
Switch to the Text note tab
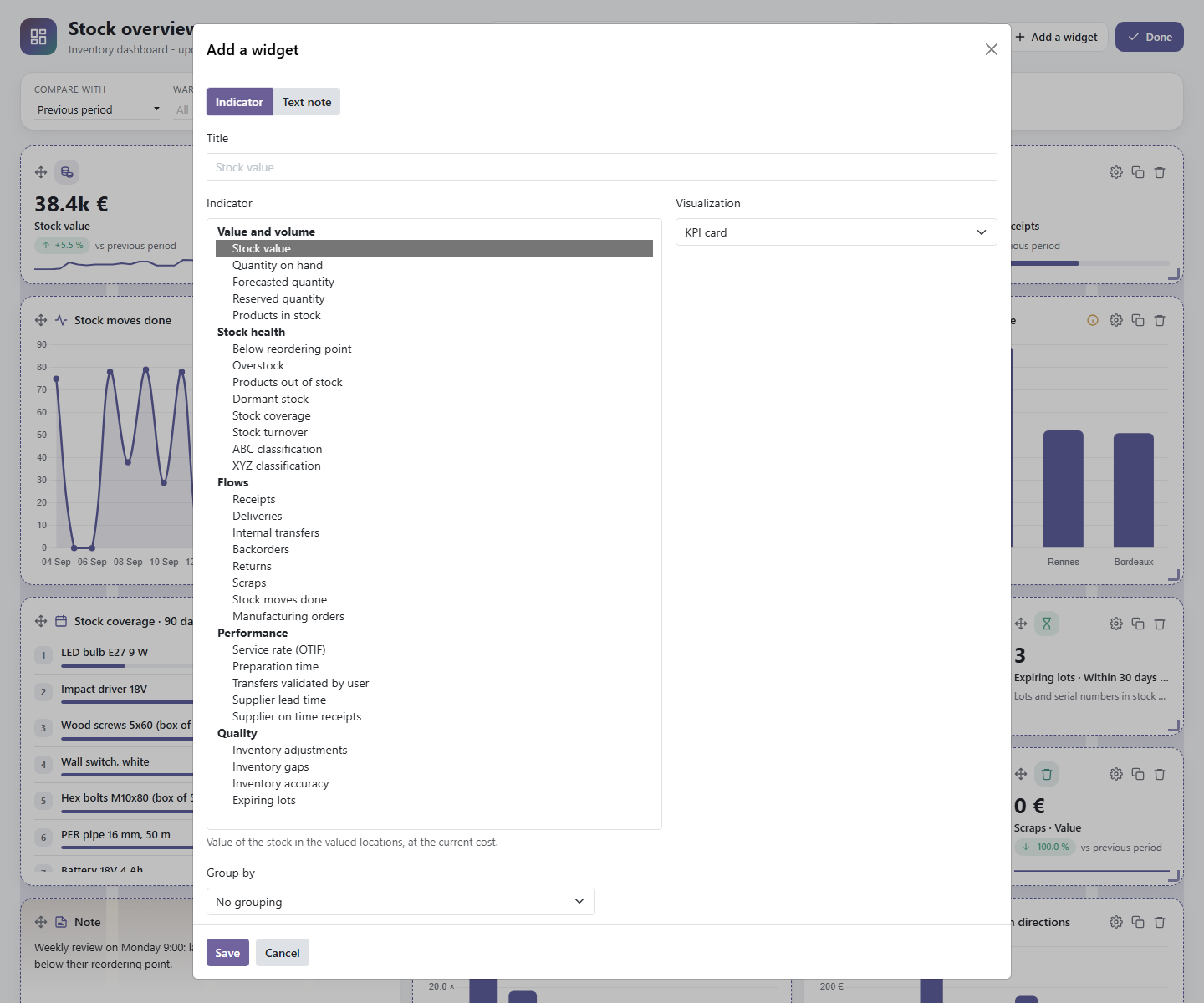[307, 102]
